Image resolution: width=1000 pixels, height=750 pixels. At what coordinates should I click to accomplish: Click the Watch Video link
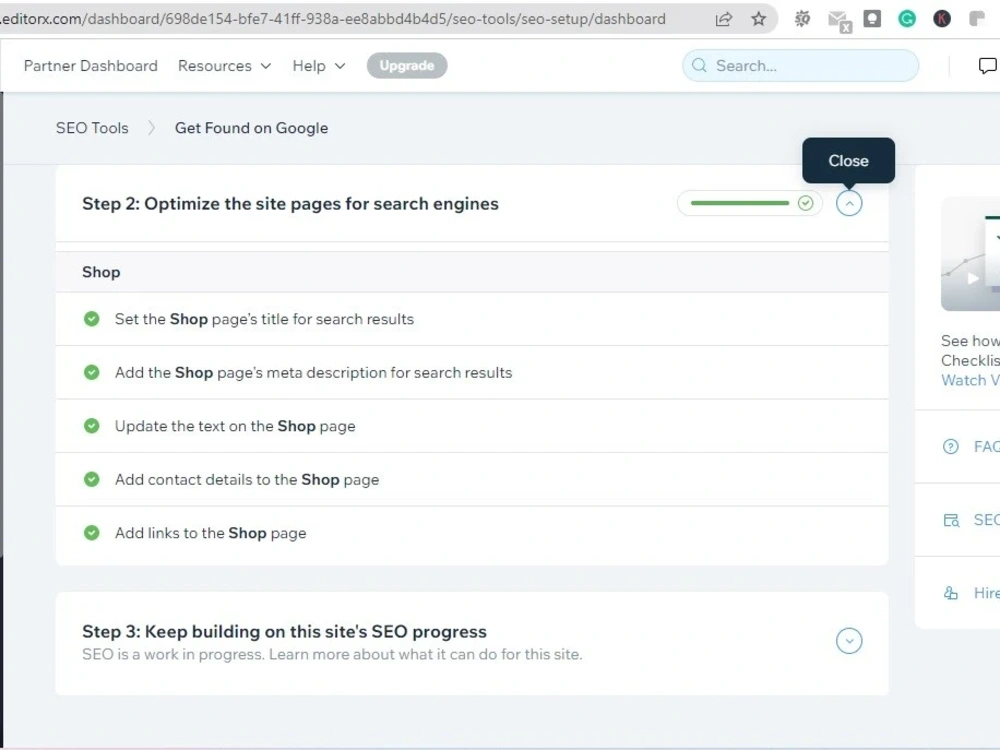pos(970,380)
